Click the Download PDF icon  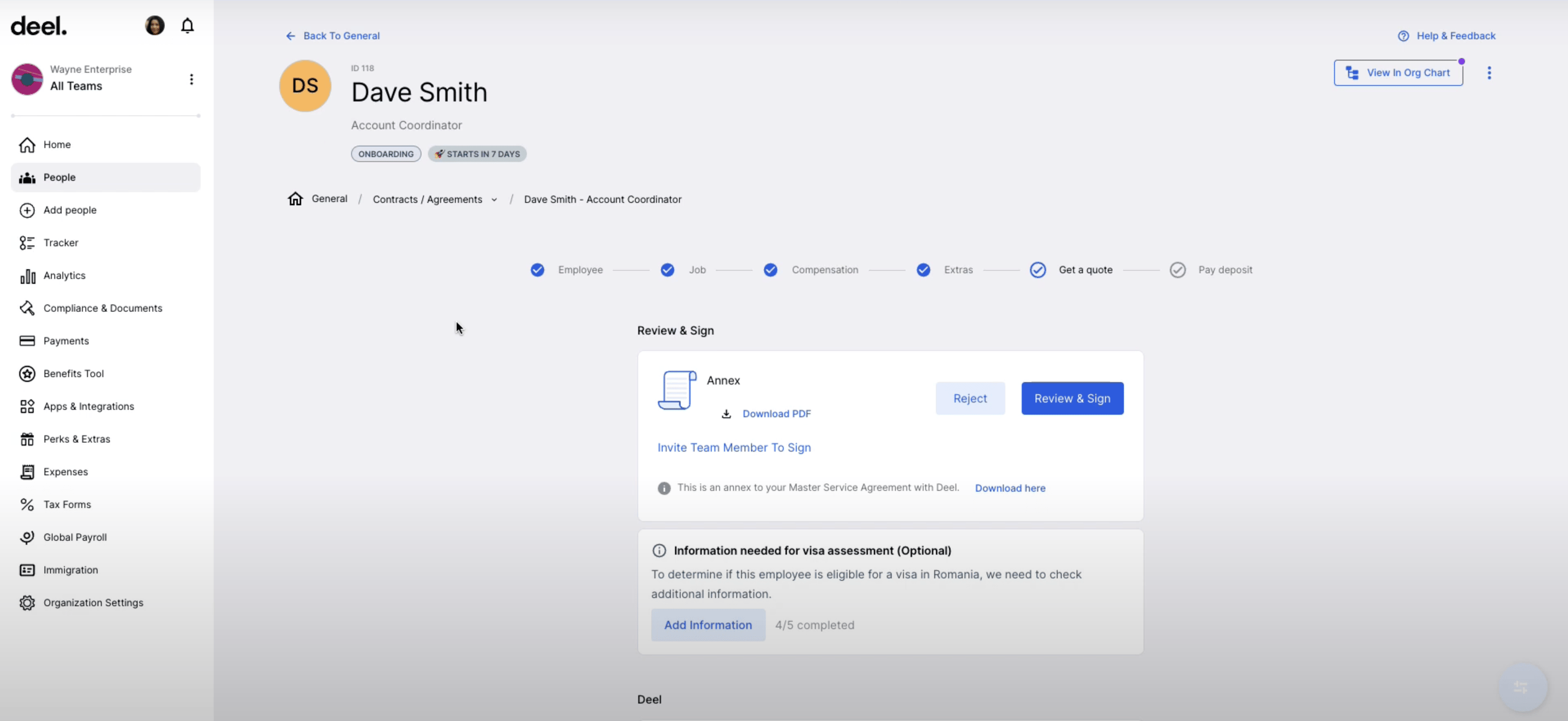(726, 414)
